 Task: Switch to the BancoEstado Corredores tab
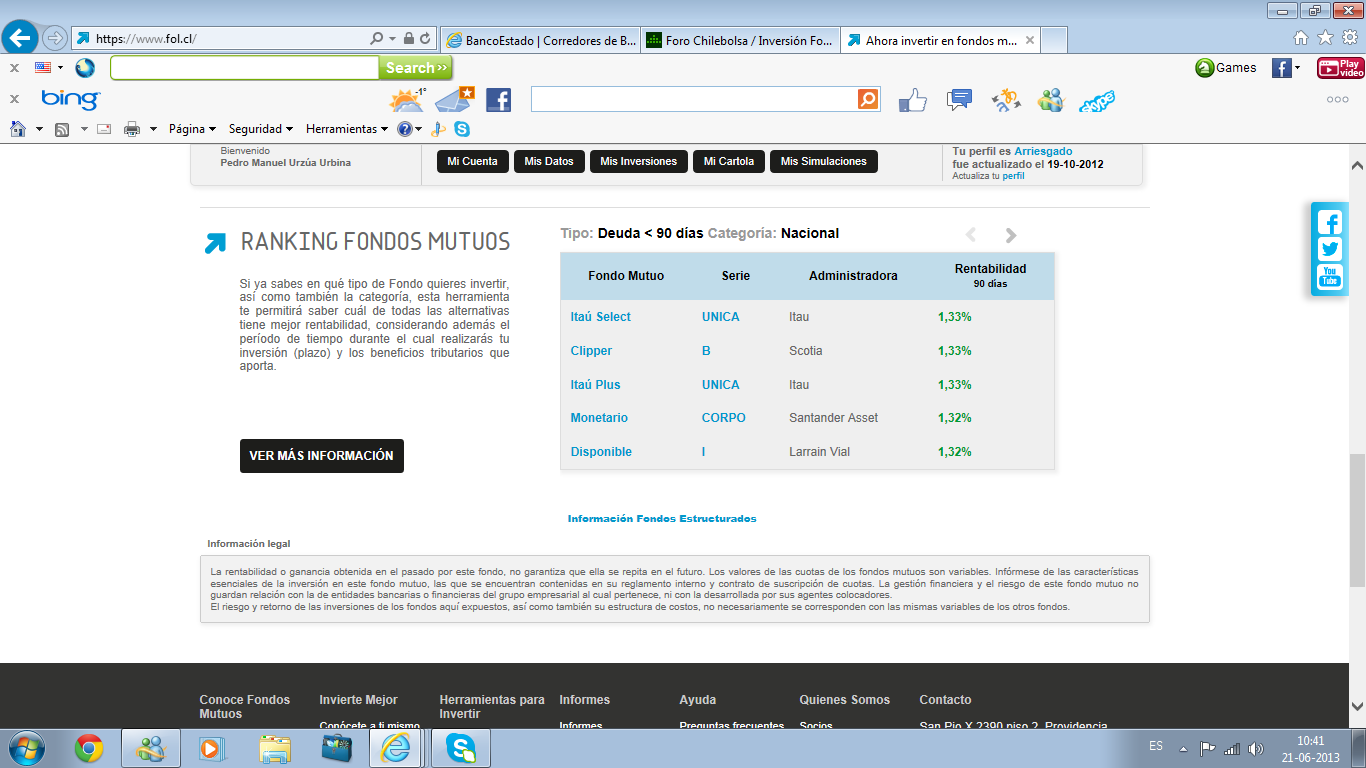pyautogui.click(x=540, y=40)
